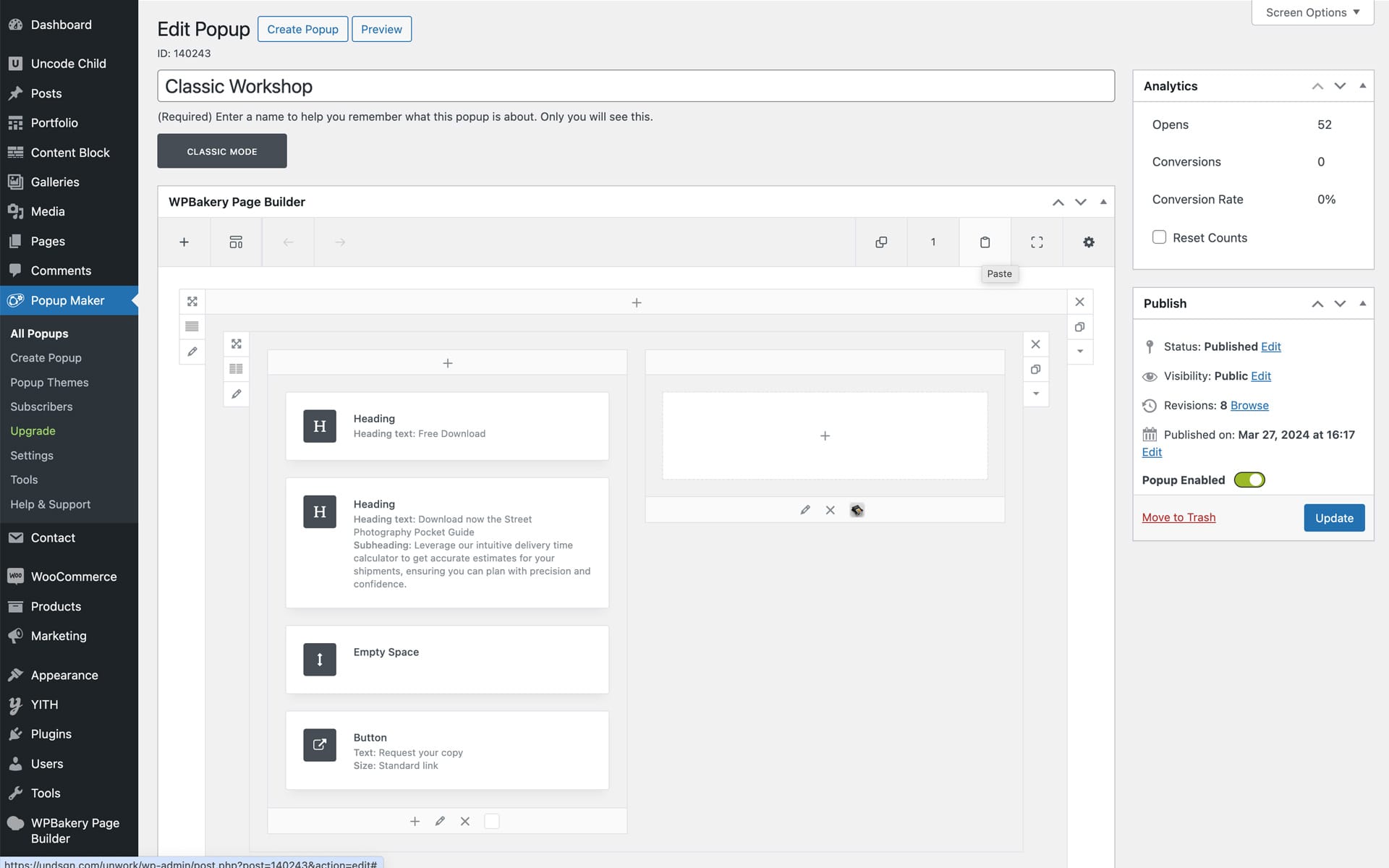Enter WPBakery fullscreen mode
The height and width of the screenshot is (868, 1389).
pyautogui.click(x=1037, y=242)
